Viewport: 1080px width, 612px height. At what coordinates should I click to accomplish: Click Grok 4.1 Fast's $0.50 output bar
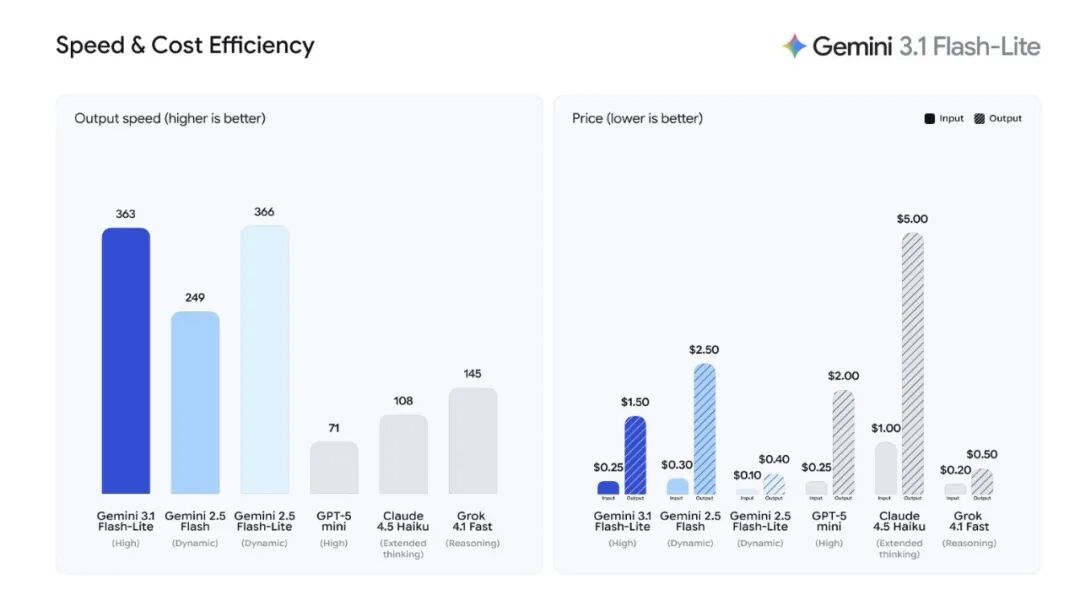982,482
